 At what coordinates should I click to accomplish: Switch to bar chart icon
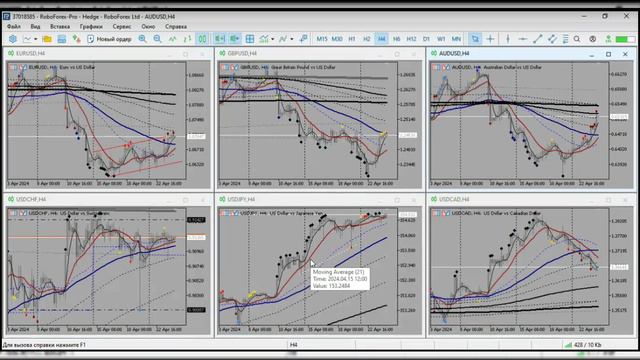pyautogui.click(x=187, y=39)
